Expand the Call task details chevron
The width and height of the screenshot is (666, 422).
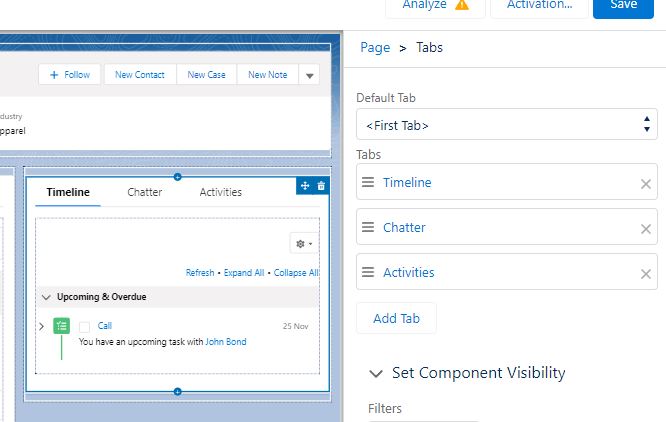point(41,327)
